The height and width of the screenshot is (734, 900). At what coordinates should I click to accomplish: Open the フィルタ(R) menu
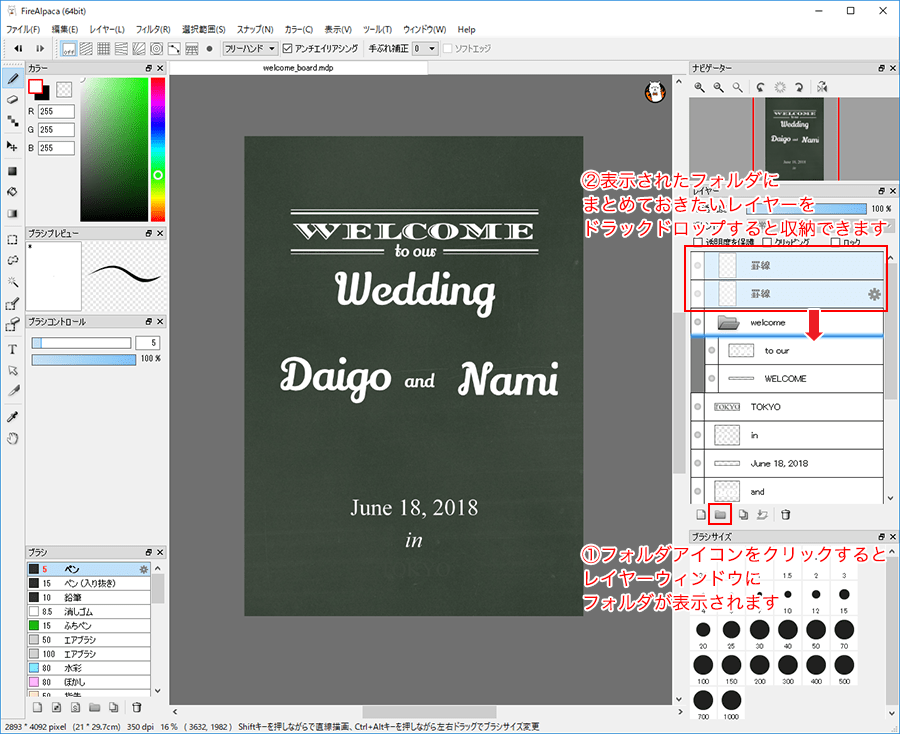click(x=152, y=30)
